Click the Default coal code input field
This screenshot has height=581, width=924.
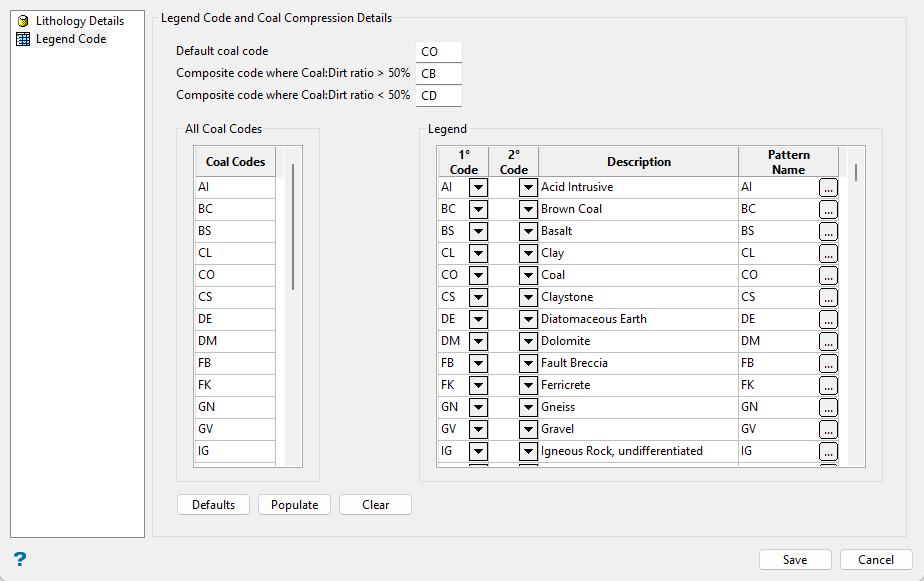(x=439, y=51)
